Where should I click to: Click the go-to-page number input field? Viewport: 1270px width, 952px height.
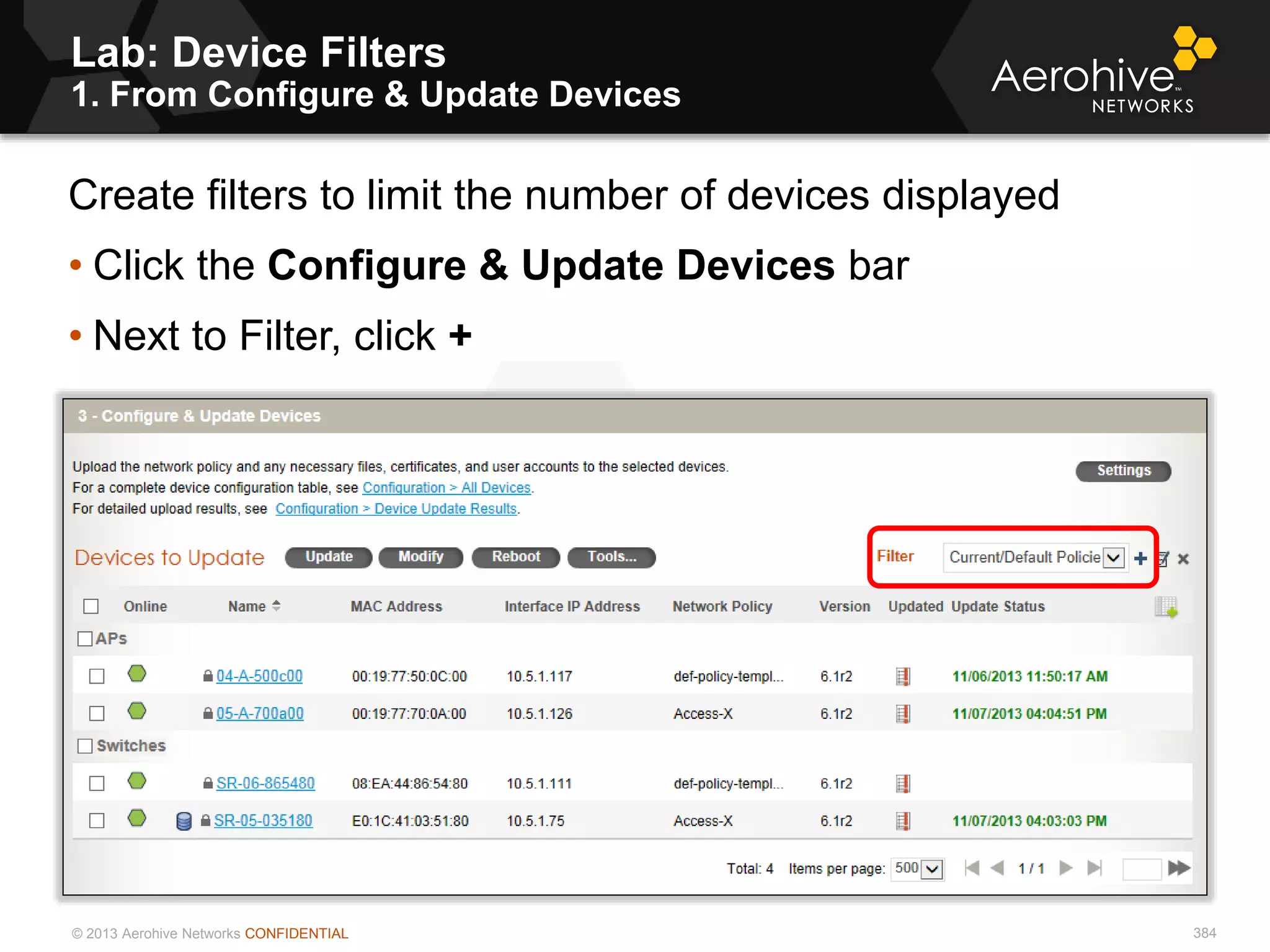(1142, 869)
